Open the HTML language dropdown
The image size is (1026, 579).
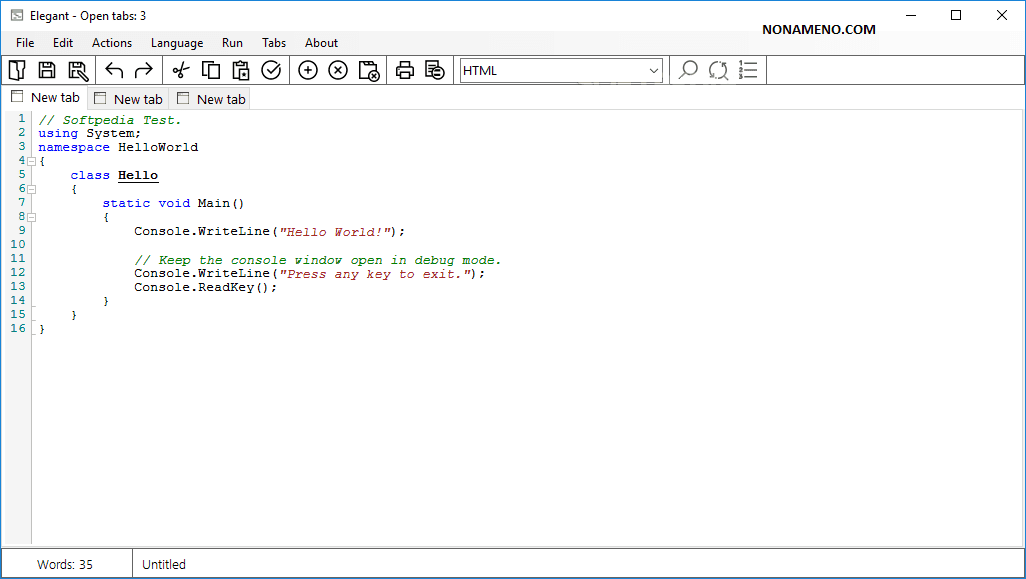[561, 70]
